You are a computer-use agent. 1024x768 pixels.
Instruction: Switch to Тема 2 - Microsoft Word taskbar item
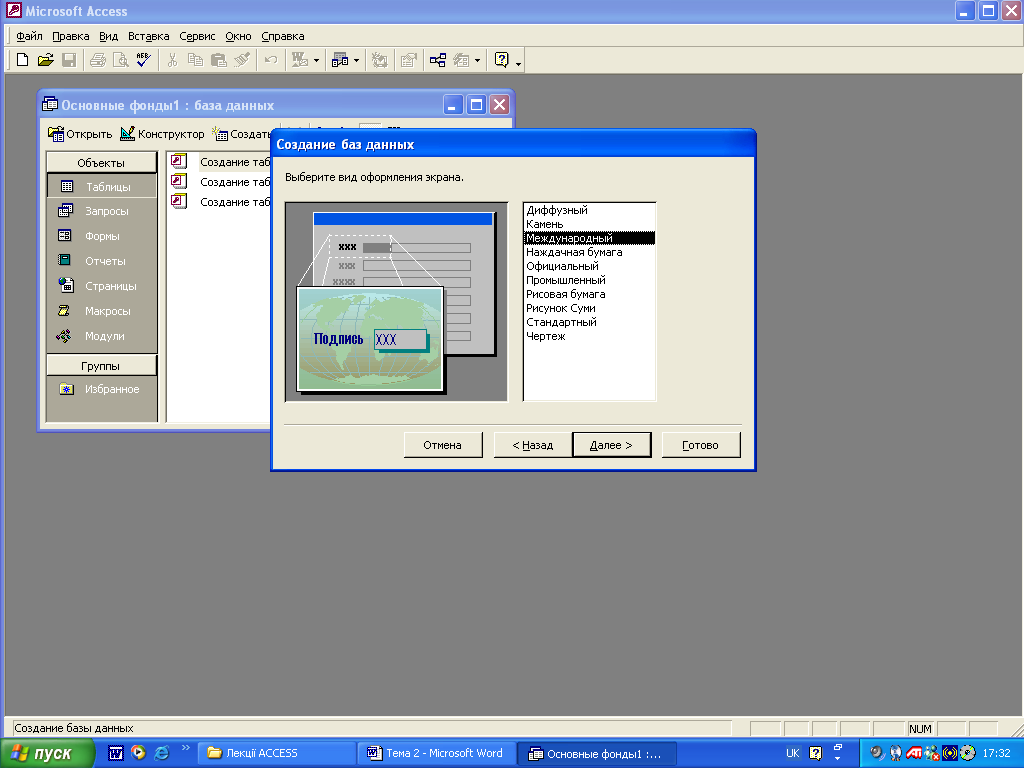[x=437, y=754]
